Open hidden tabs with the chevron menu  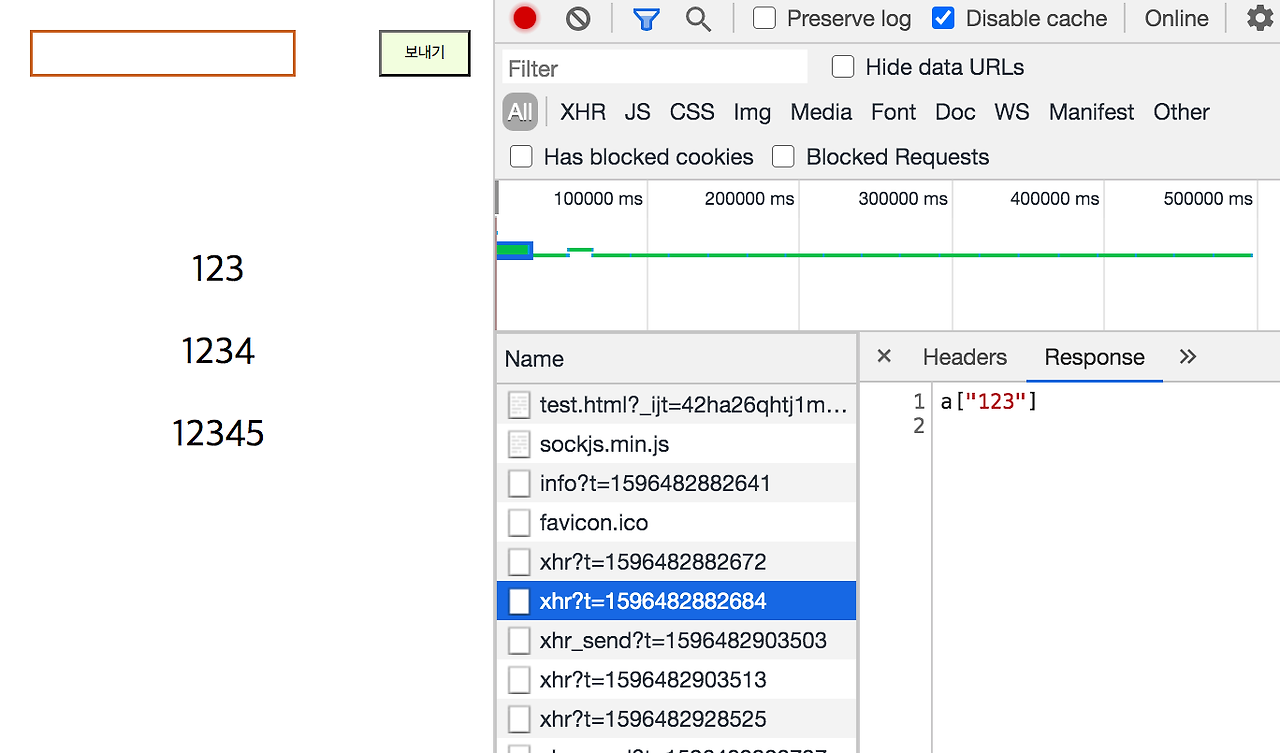point(1188,356)
